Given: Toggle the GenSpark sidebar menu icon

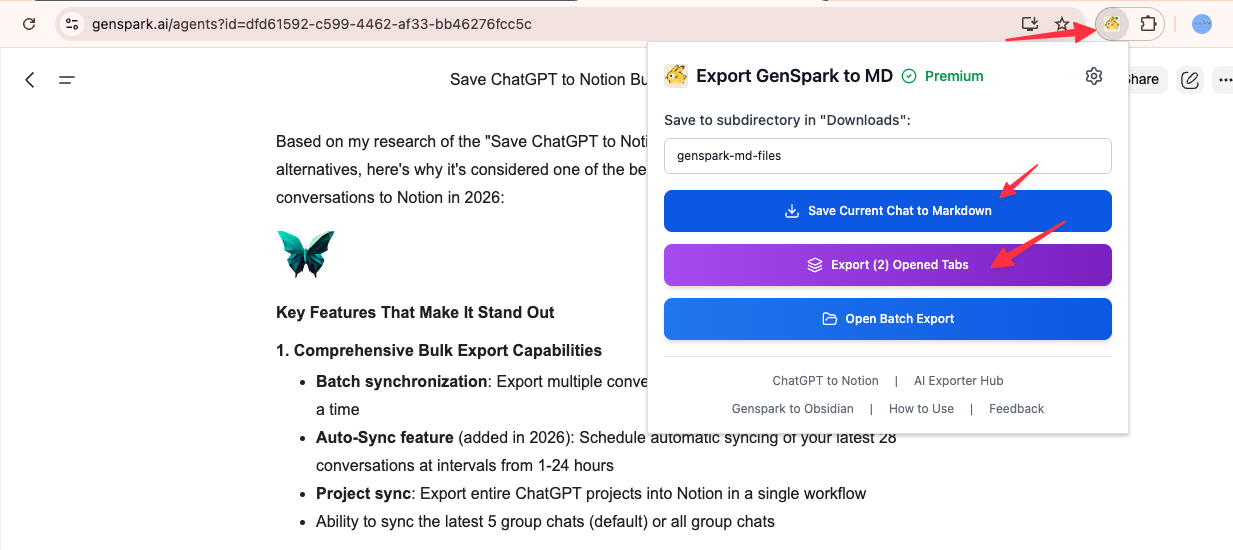Looking at the screenshot, I should [67, 80].
